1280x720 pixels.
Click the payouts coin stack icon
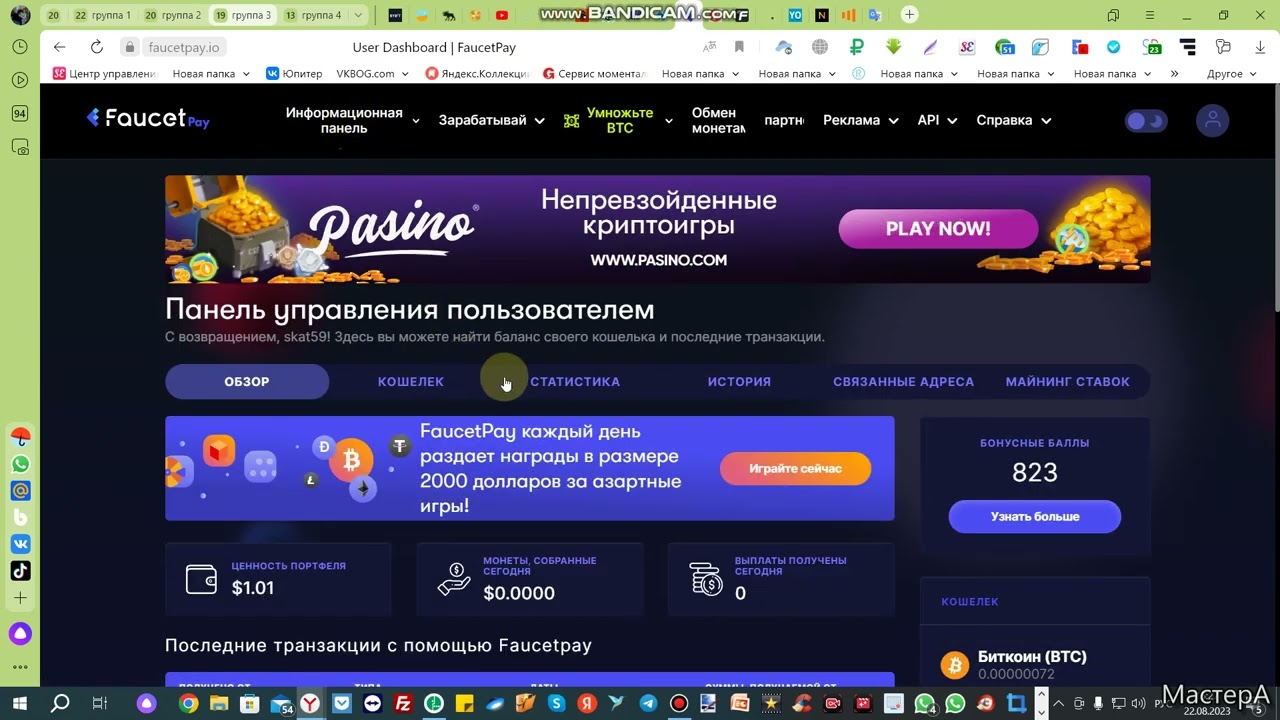pyautogui.click(x=706, y=579)
